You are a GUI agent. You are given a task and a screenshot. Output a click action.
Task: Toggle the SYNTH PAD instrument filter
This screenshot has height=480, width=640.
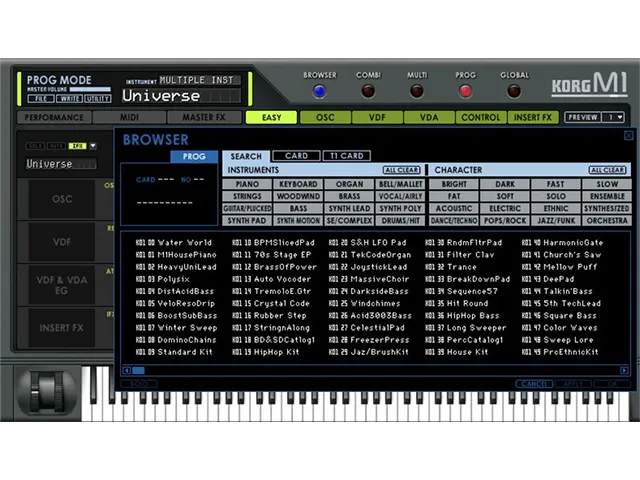(247, 221)
